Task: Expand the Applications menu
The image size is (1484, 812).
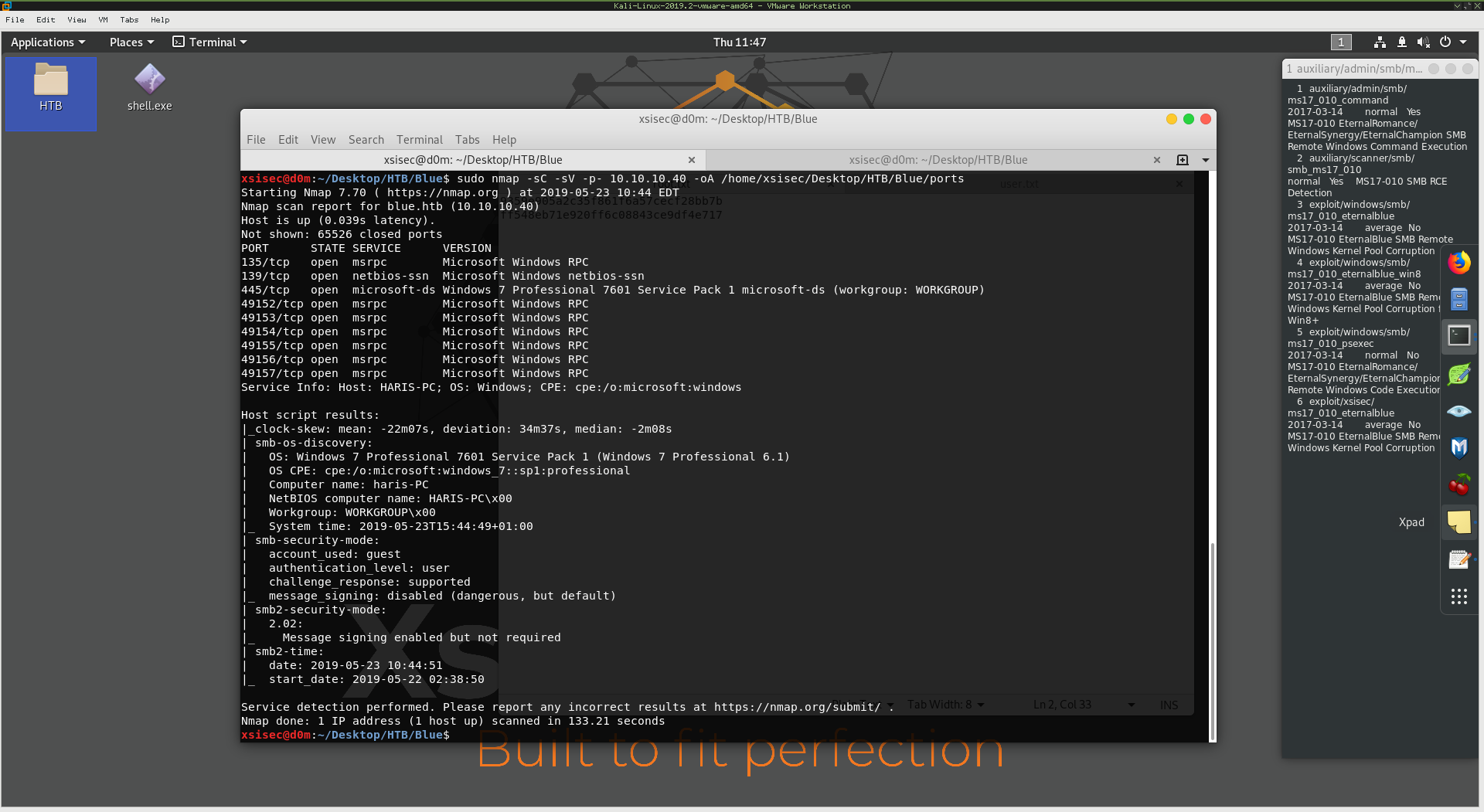Action: [x=48, y=42]
